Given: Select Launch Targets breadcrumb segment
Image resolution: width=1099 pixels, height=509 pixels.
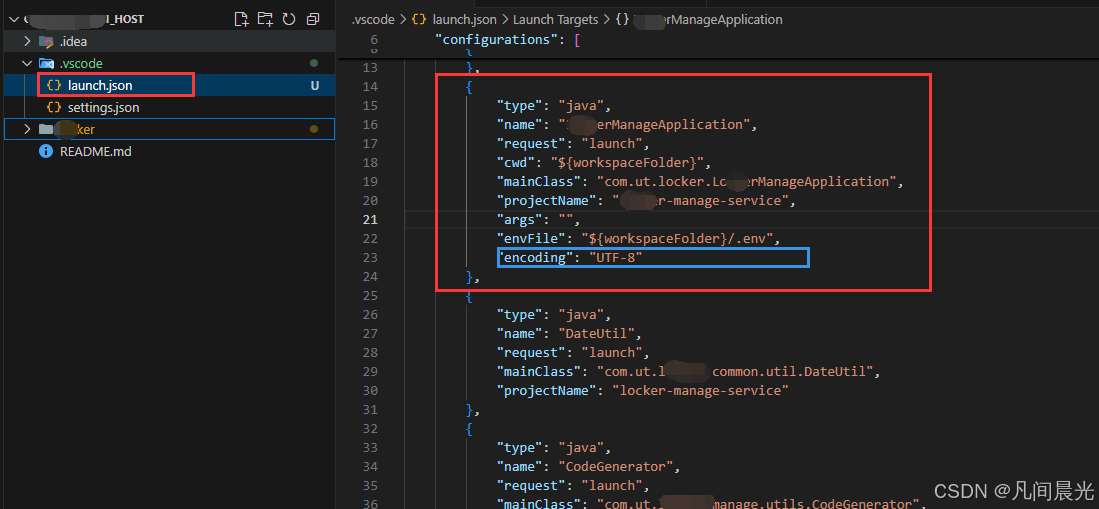Looking at the screenshot, I should 556,20.
